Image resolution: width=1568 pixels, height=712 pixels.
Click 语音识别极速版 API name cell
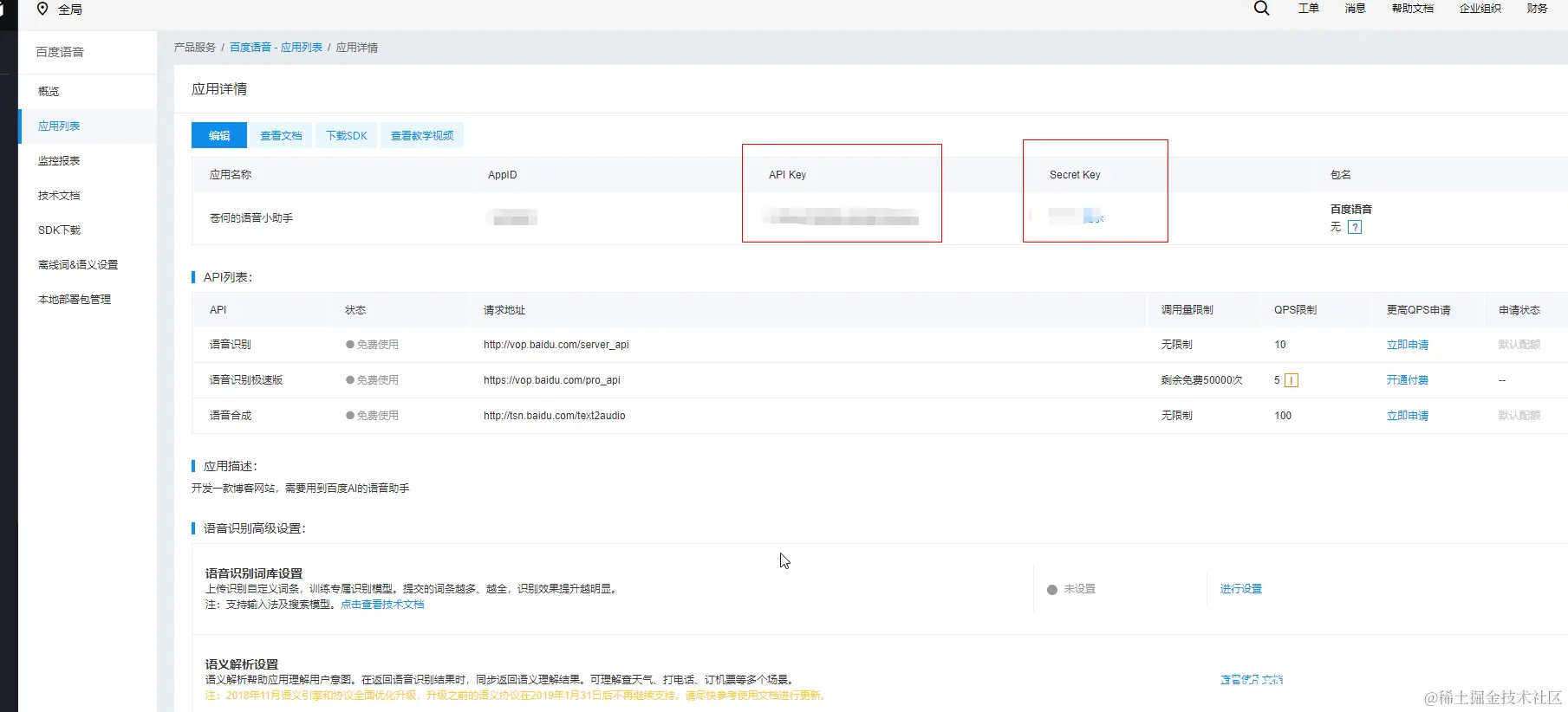click(246, 380)
